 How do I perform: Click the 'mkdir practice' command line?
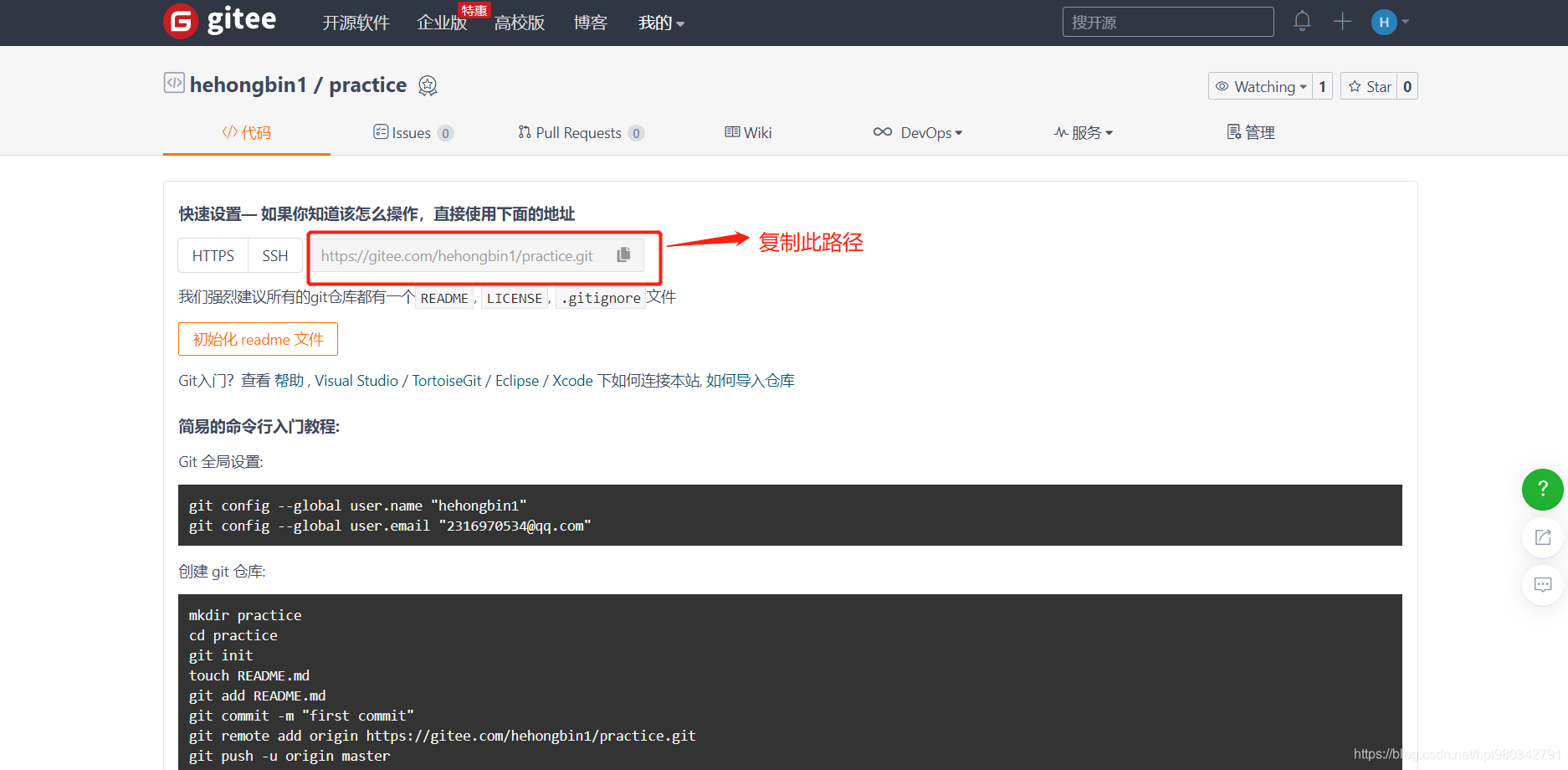click(245, 615)
